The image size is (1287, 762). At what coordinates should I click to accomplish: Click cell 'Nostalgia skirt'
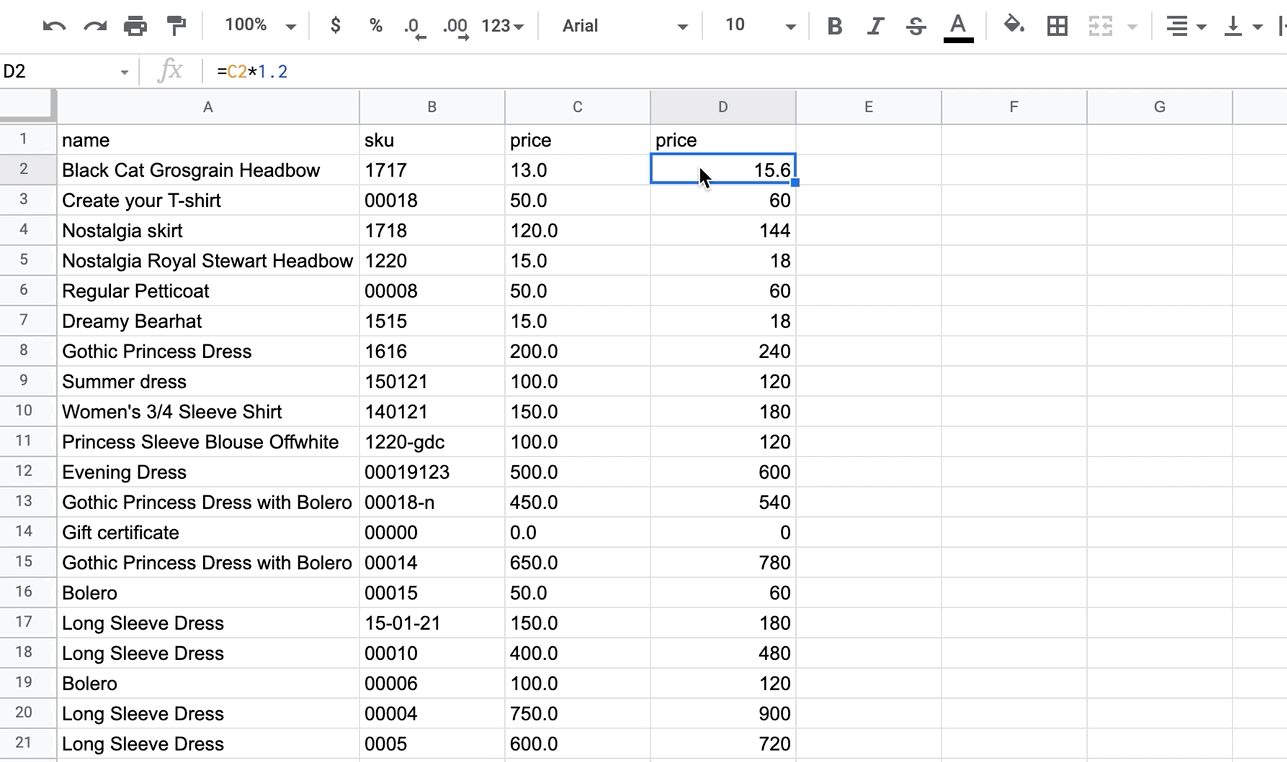click(208, 230)
